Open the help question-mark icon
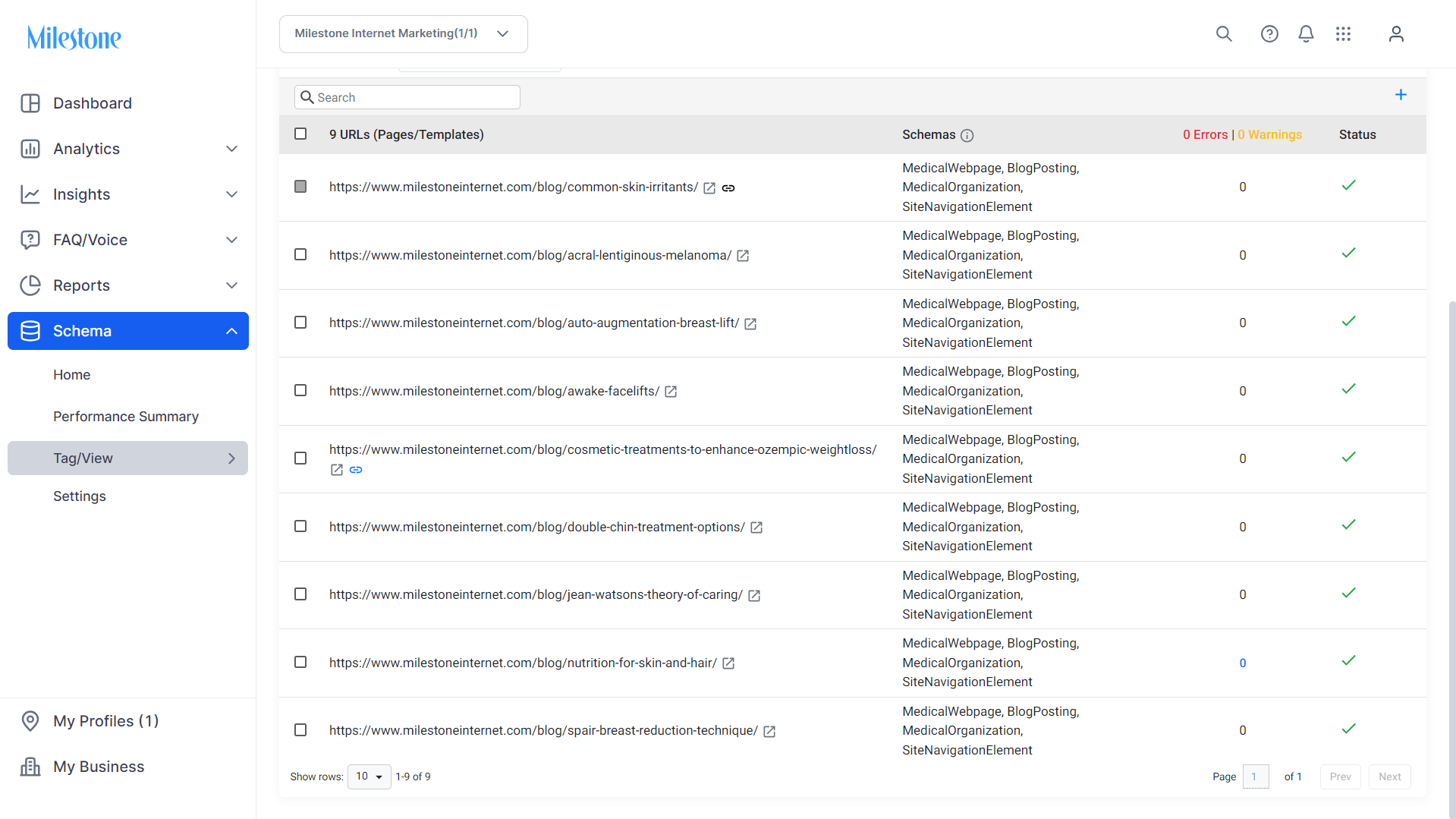The width and height of the screenshot is (1456, 819). pos(1269,33)
